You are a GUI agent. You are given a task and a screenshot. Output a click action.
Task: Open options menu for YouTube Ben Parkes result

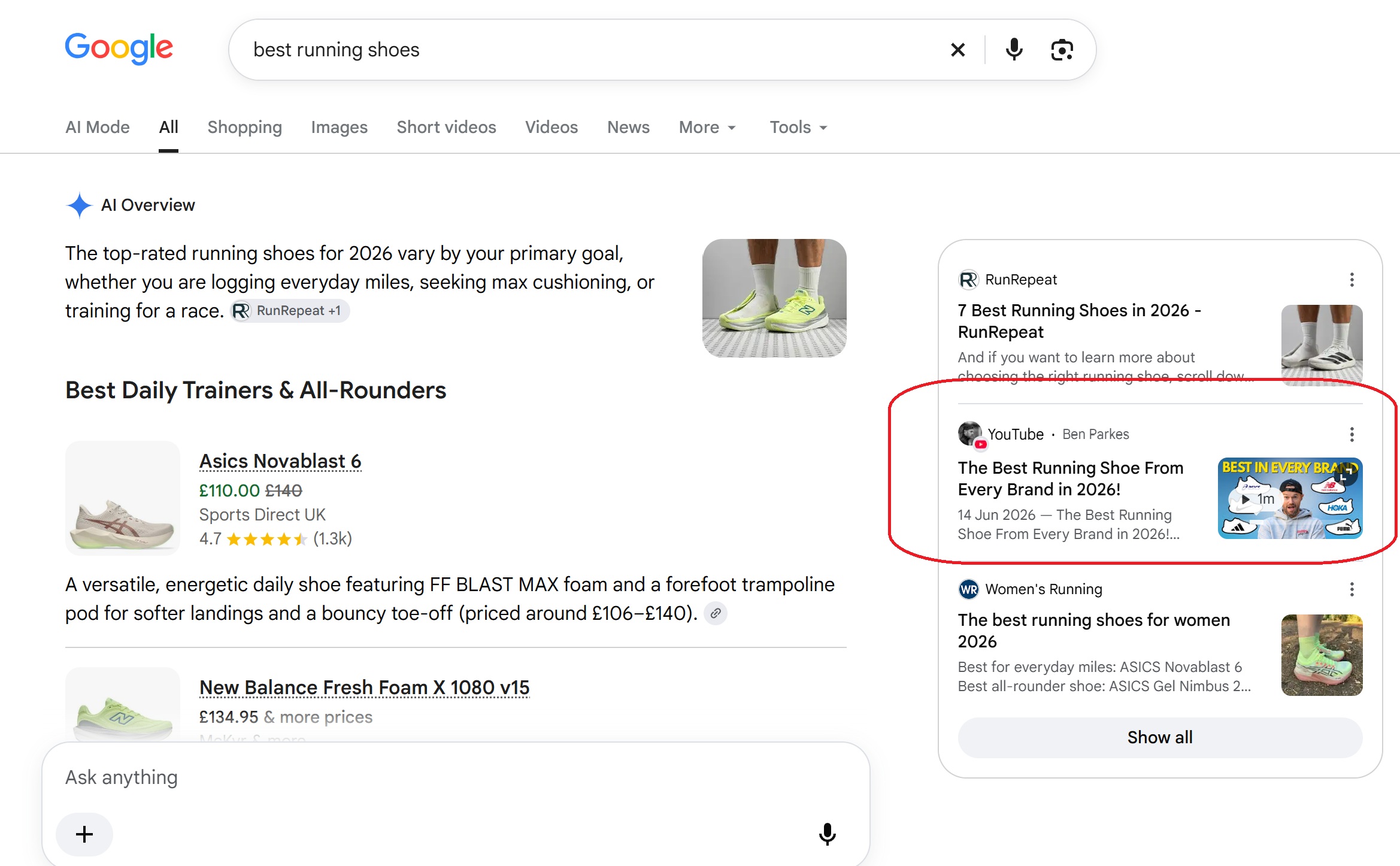coord(1351,434)
